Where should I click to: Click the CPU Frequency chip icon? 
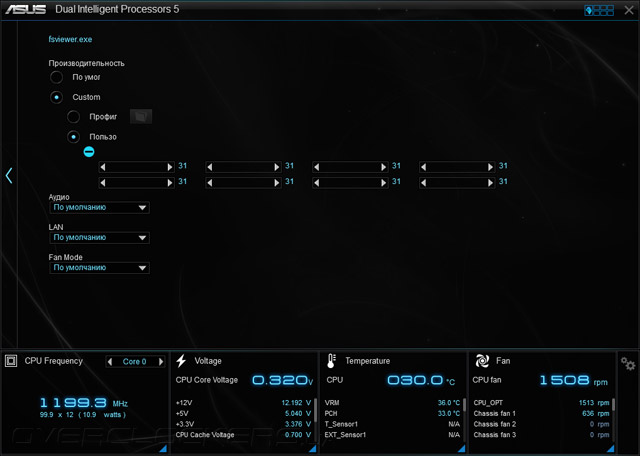(x=11, y=361)
